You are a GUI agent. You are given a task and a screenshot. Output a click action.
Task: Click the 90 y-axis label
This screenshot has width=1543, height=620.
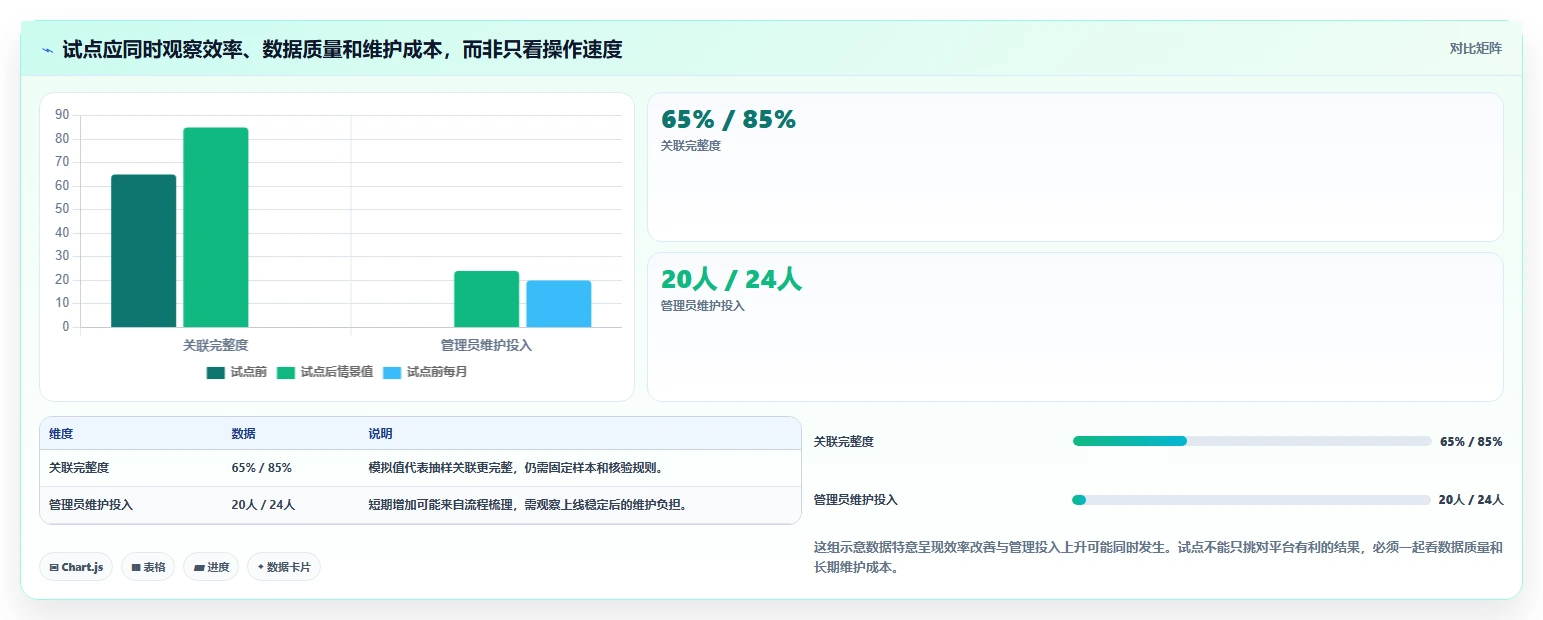62,115
